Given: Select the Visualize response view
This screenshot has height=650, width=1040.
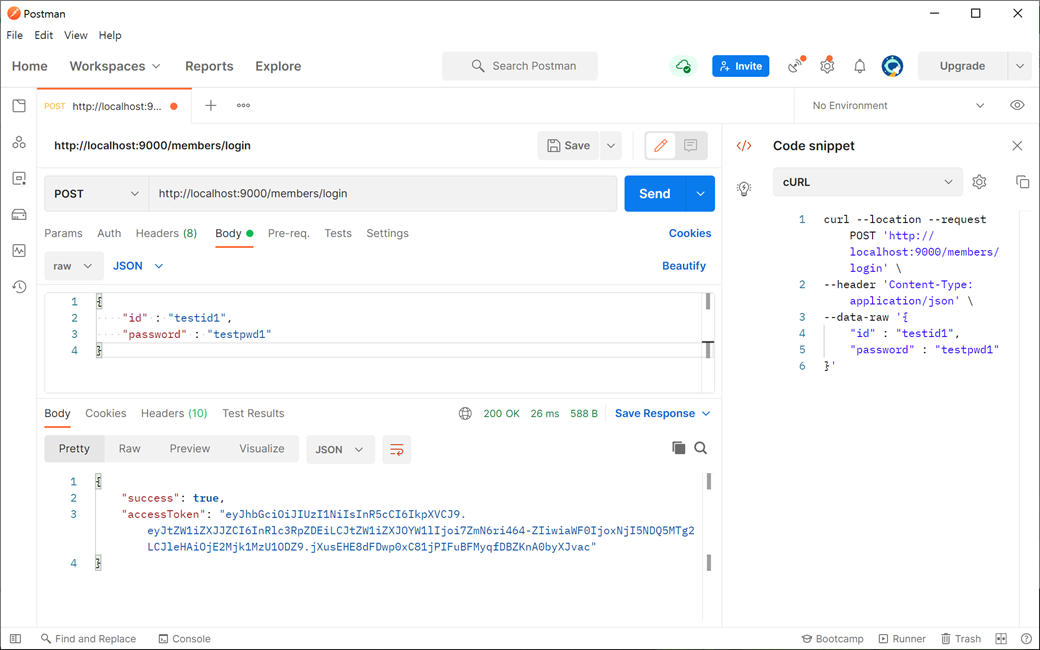Looking at the screenshot, I should point(261,448).
